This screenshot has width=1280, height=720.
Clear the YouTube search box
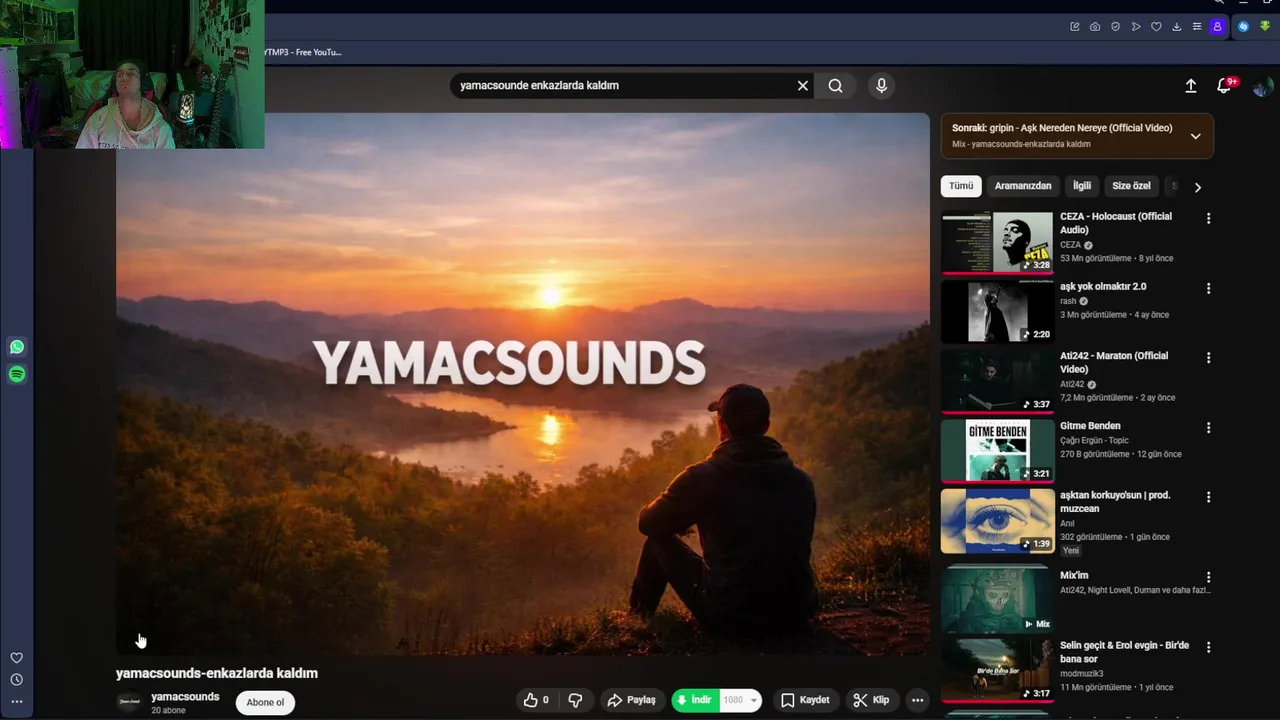pyautogui.click(x=802, y=86)
